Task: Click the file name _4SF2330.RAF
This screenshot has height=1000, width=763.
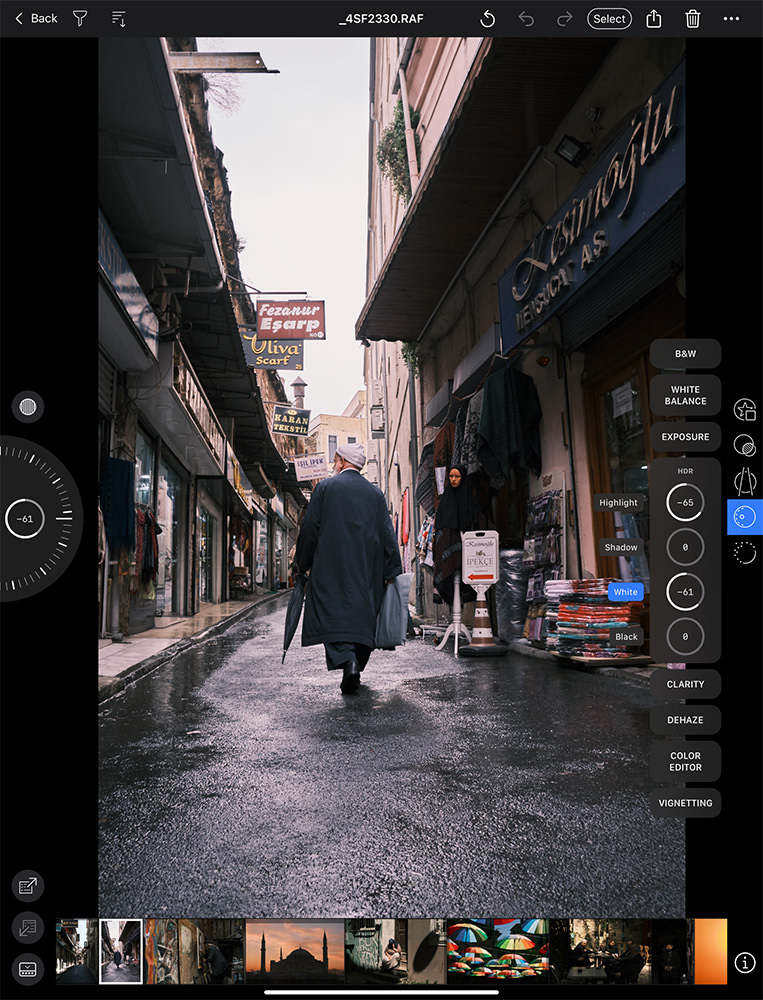Action: (381, 18)
